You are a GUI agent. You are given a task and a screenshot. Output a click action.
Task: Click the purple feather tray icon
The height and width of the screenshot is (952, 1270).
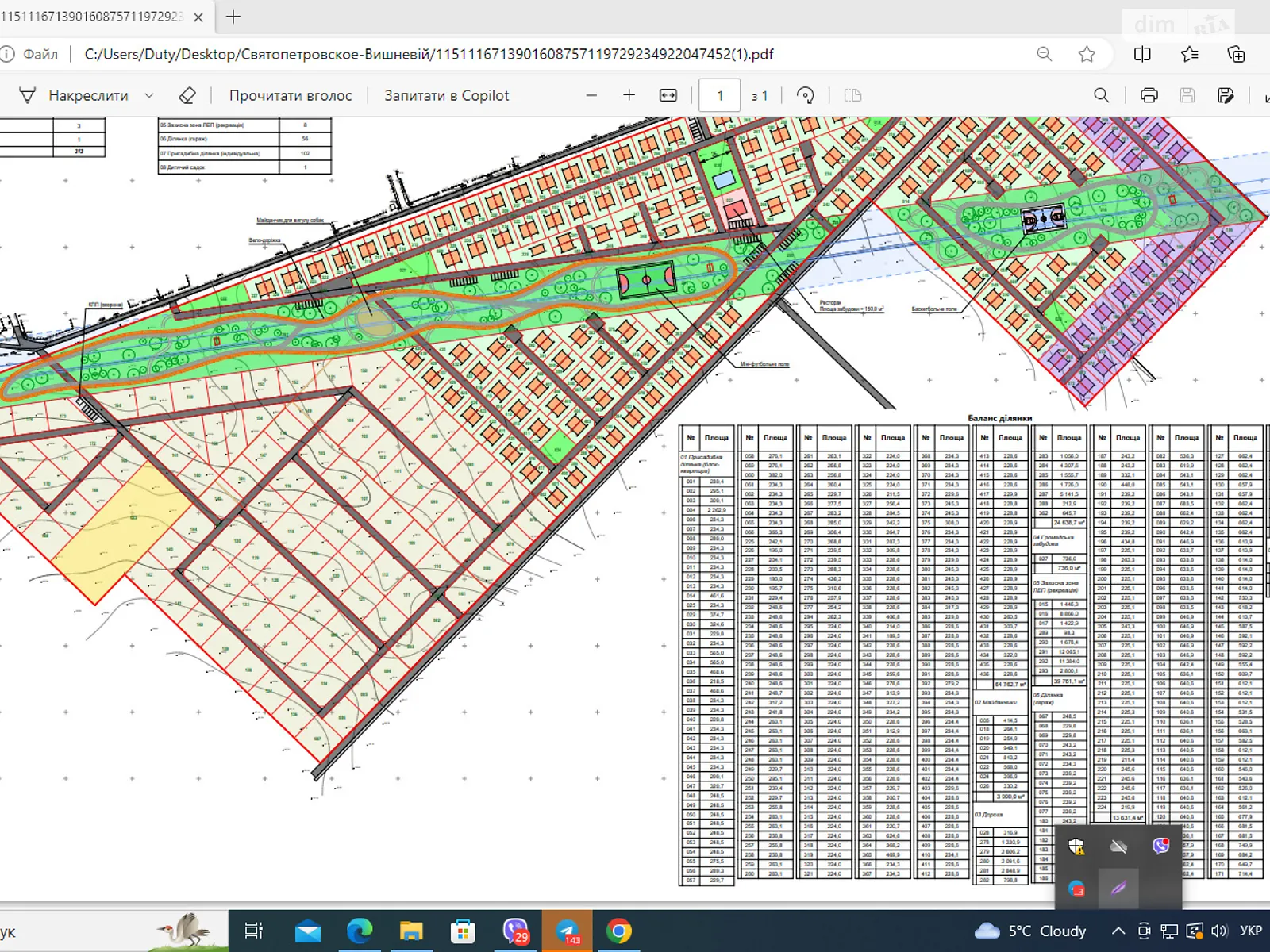point(1118,889)
